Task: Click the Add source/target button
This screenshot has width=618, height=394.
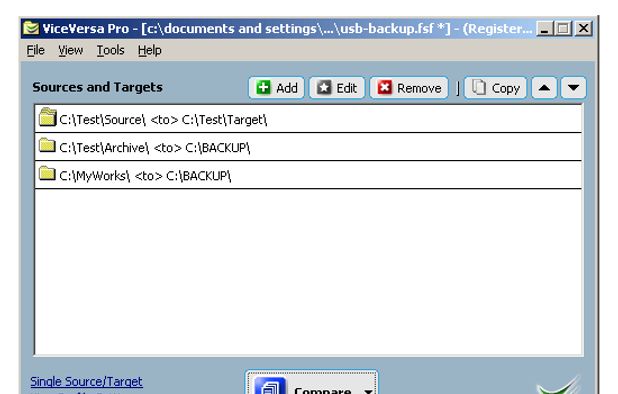Action: click(x=276, y=87)
